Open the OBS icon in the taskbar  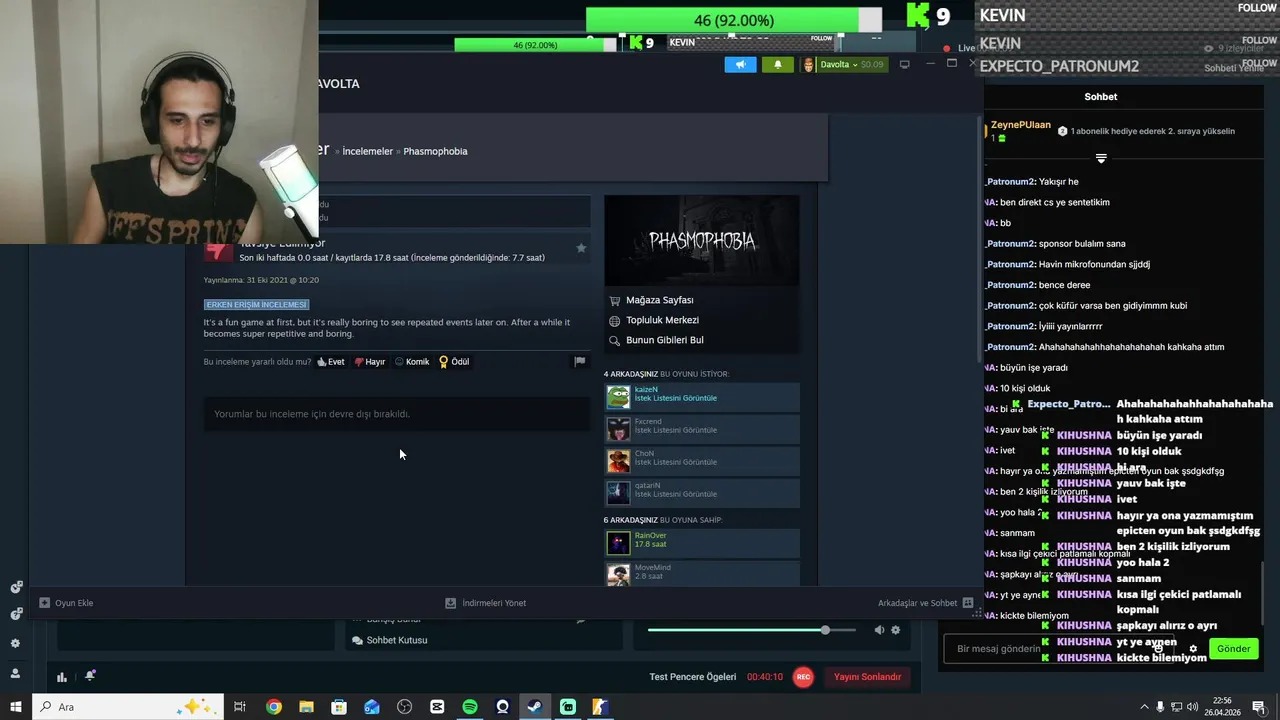(404, 707)
